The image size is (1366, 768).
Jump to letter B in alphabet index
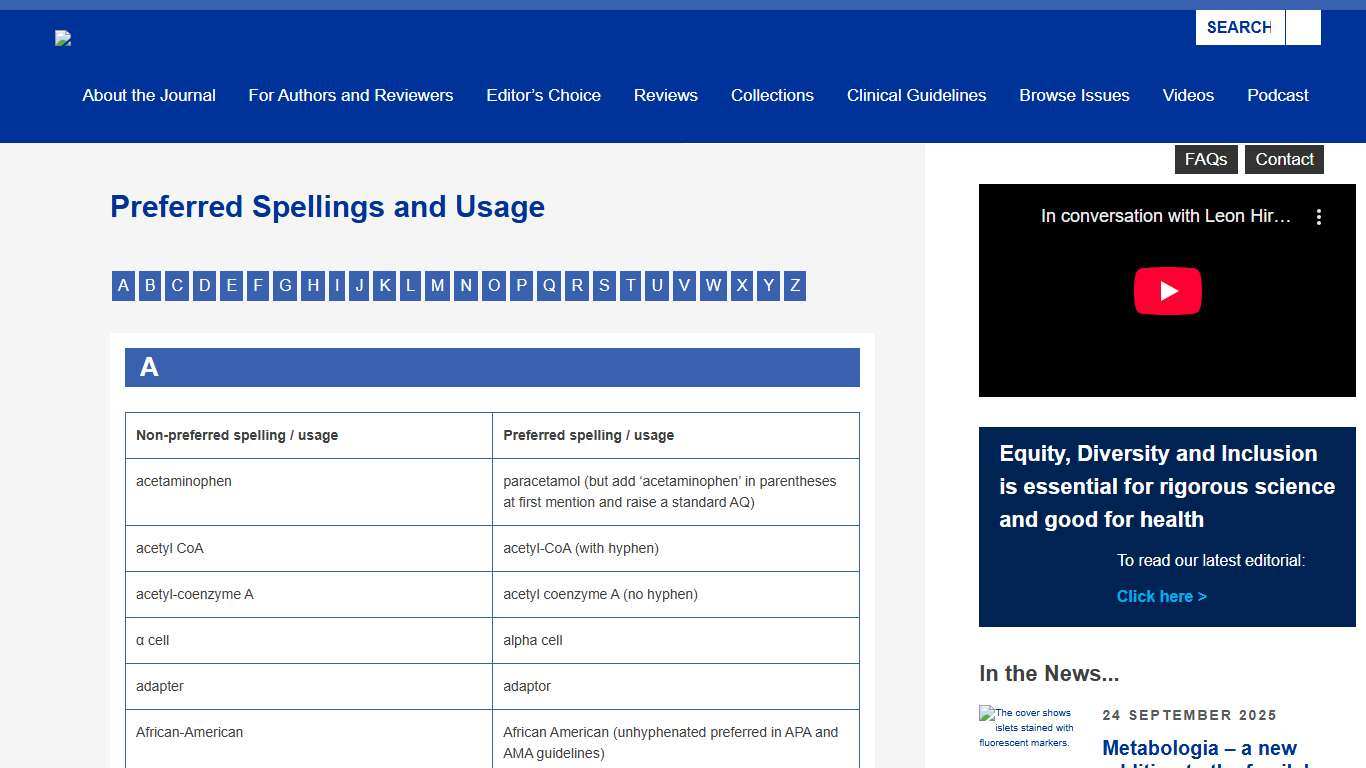150,286
